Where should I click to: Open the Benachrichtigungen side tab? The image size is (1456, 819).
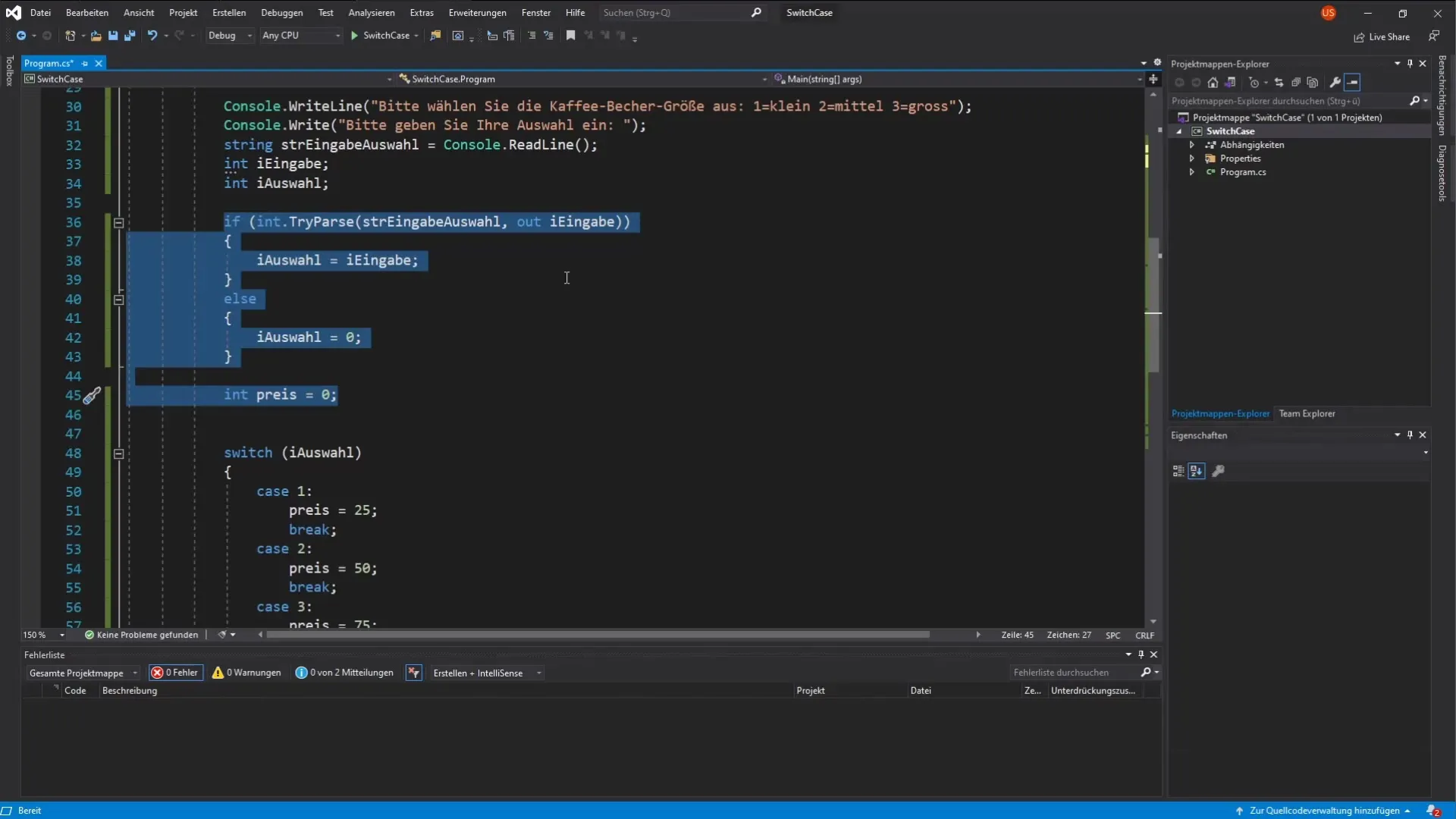(1442, 96)
